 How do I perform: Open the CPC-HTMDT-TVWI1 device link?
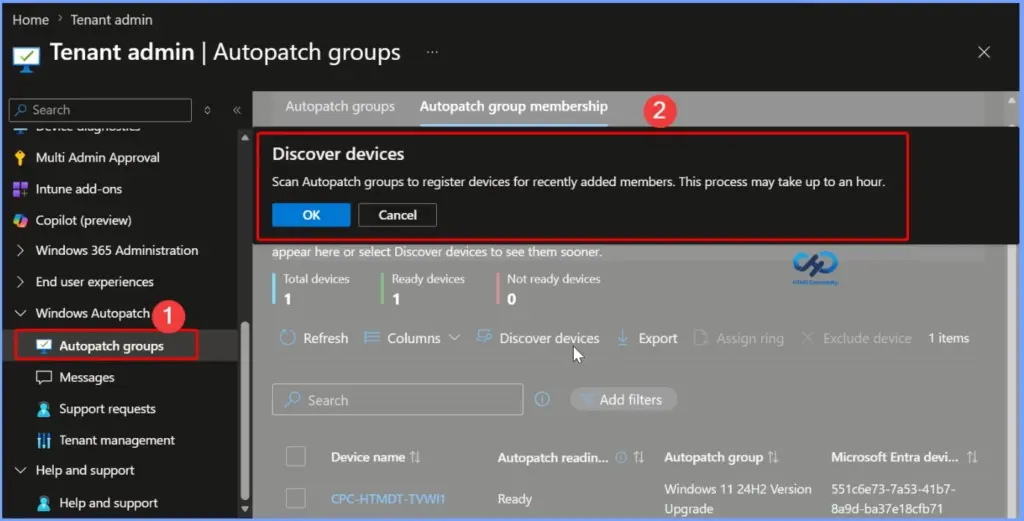388,499
